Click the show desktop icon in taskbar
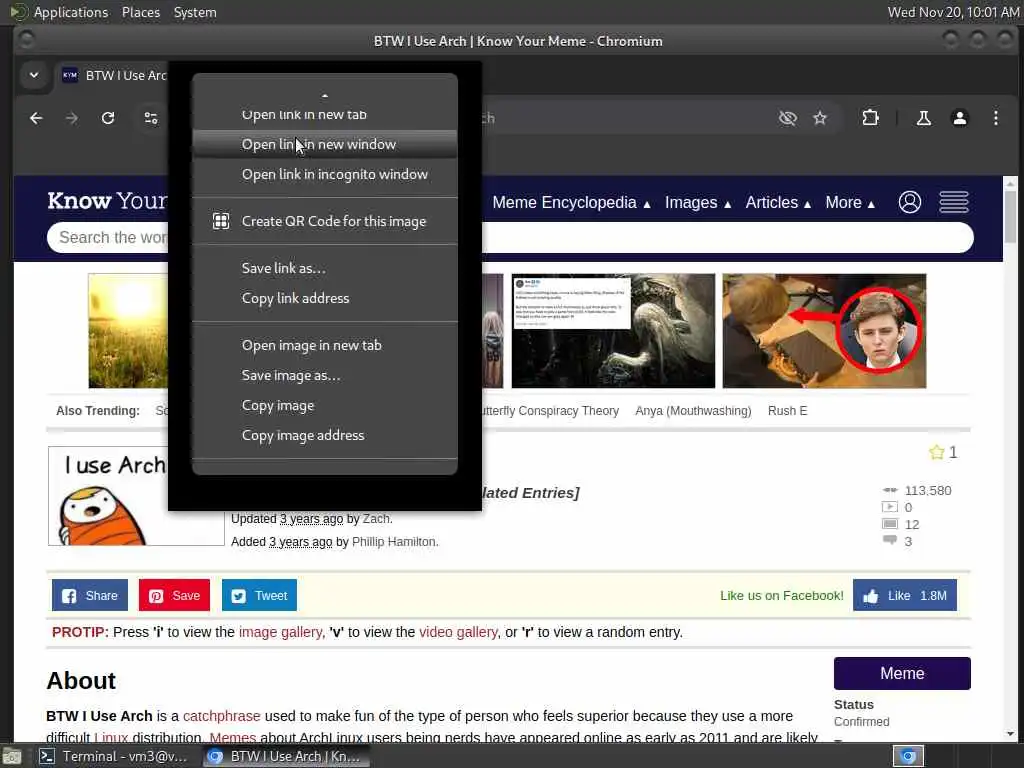The height and width of the screenshot is (768, 1024). point(12,757)
